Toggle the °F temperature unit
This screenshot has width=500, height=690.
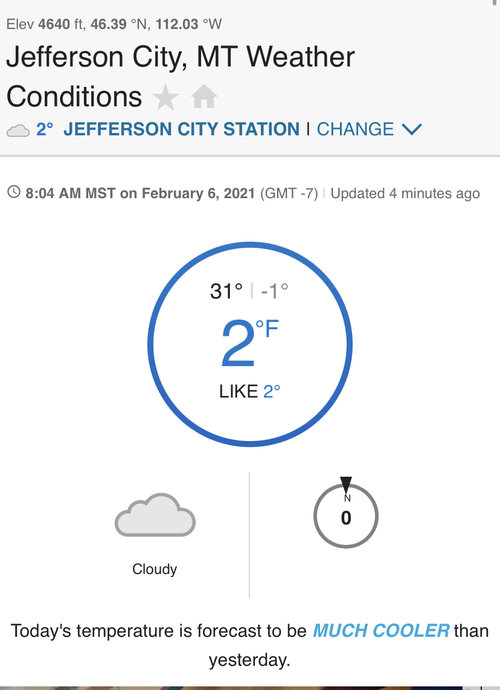267,329
